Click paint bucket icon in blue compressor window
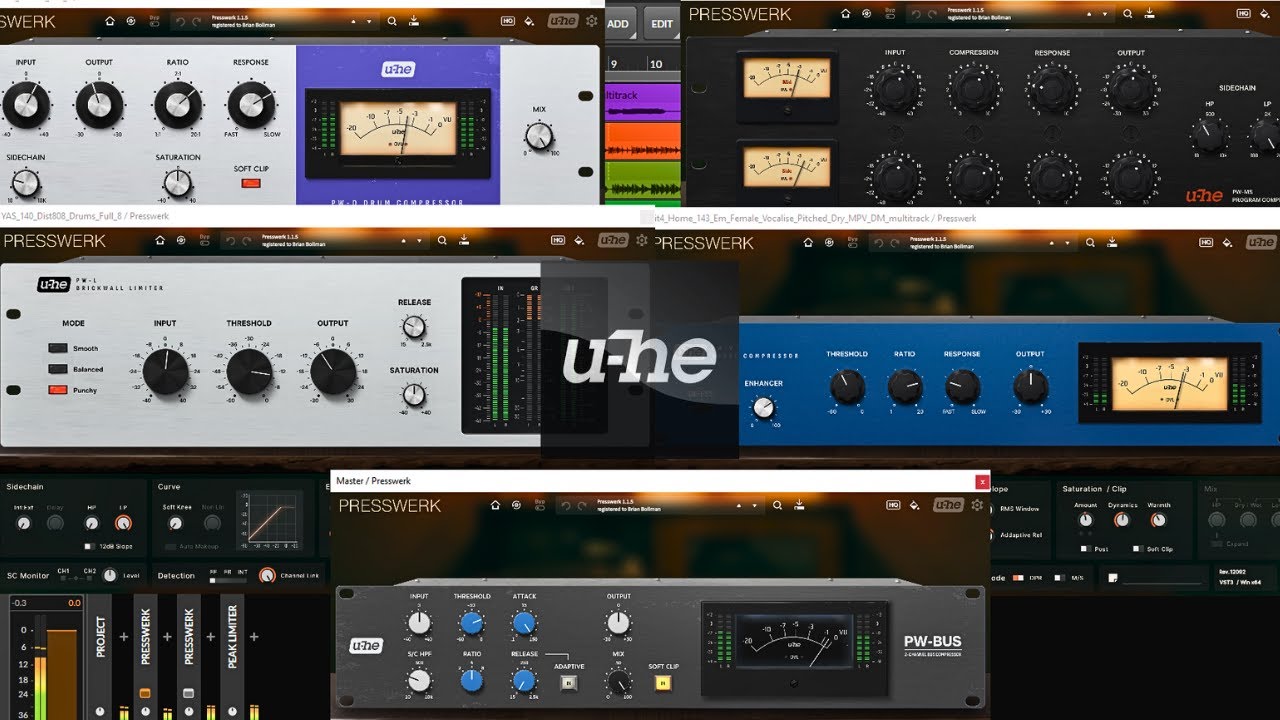This screenshot has width=1280, height=720. tap(1228, 242)
